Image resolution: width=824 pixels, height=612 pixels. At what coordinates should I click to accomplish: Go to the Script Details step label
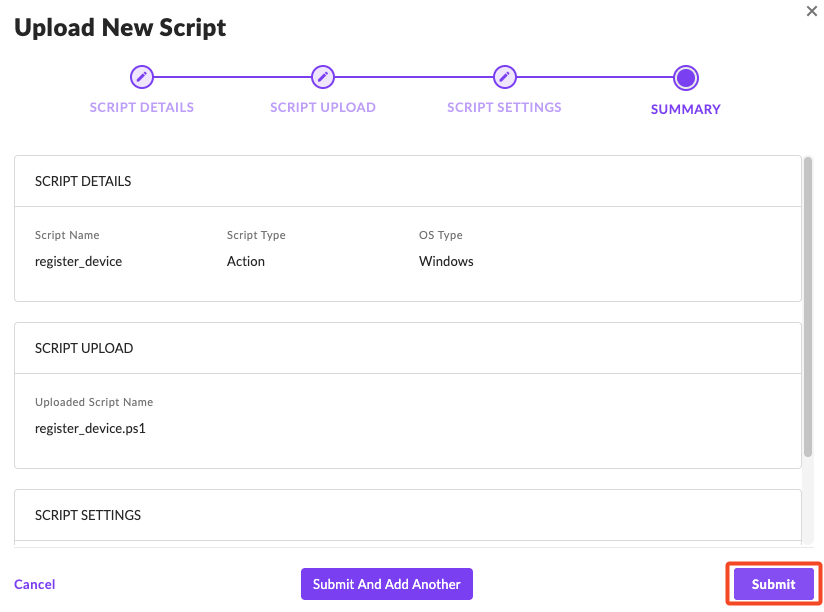(142, 107)
